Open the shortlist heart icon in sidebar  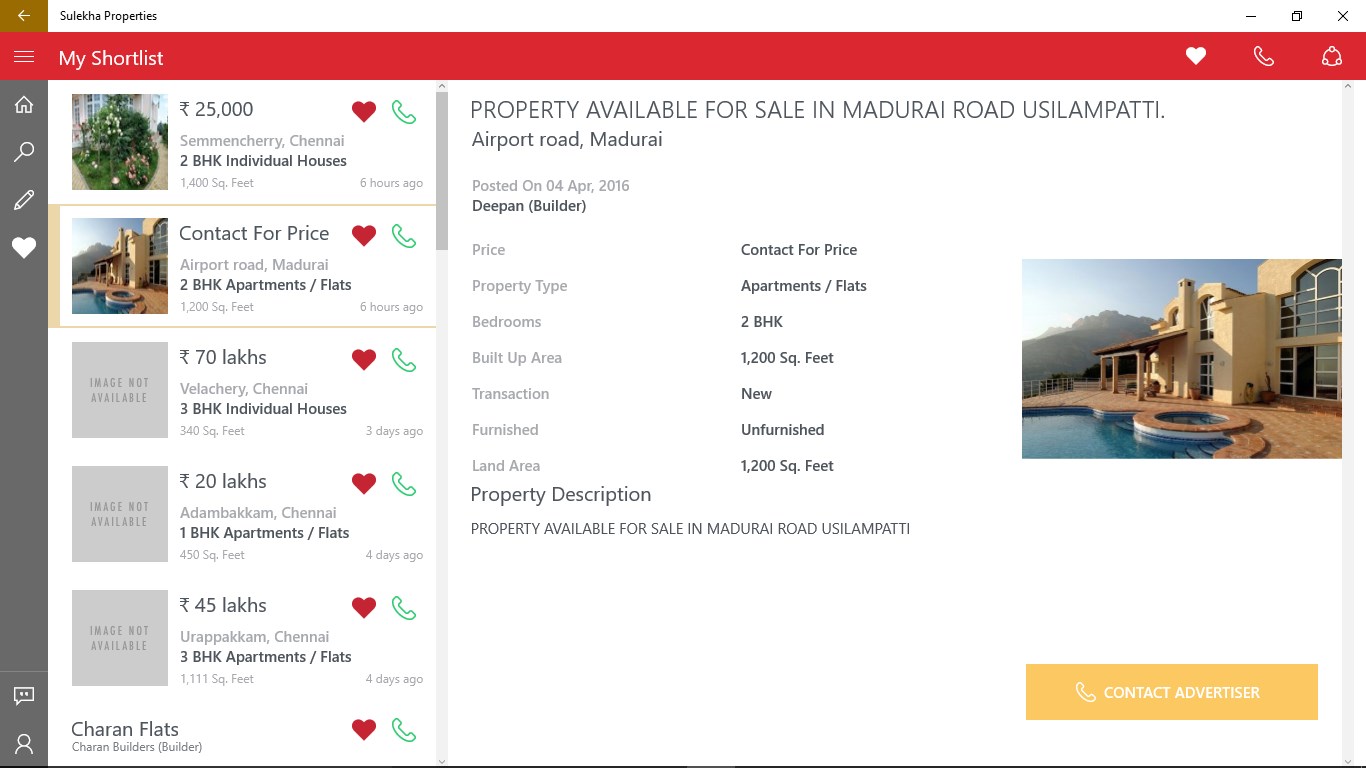[24, 247]
